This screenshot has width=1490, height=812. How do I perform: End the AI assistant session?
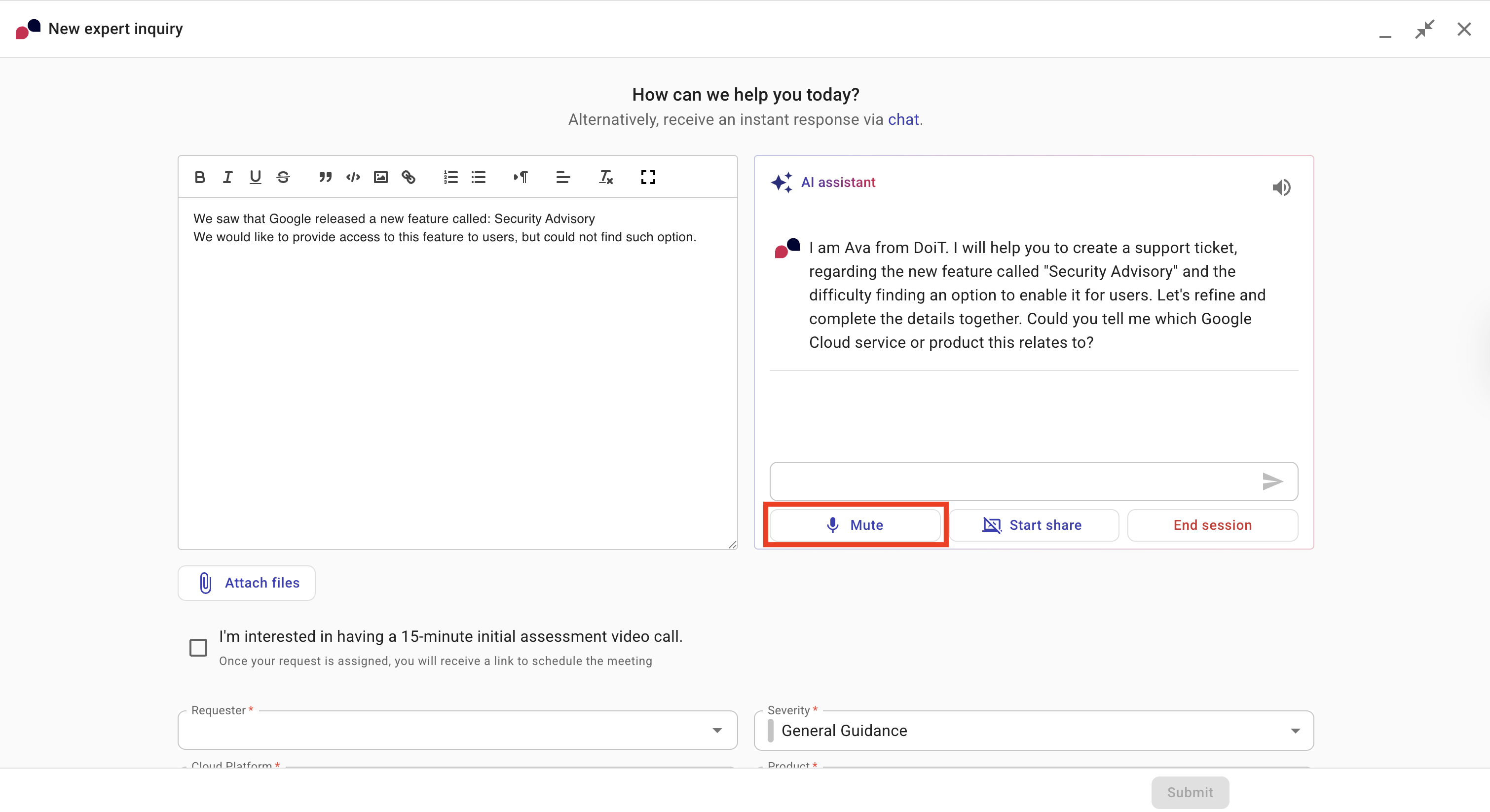pos(1212,524)
